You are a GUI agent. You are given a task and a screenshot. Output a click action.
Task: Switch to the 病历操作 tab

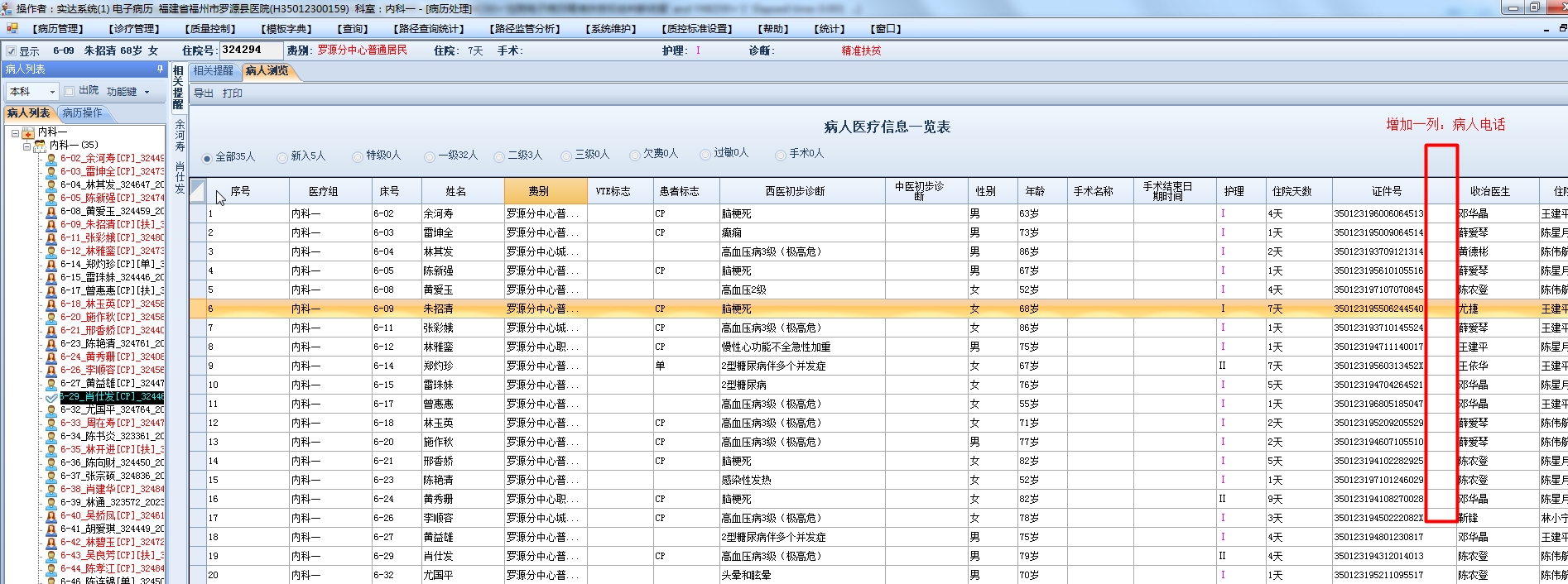tap(82, 113)
